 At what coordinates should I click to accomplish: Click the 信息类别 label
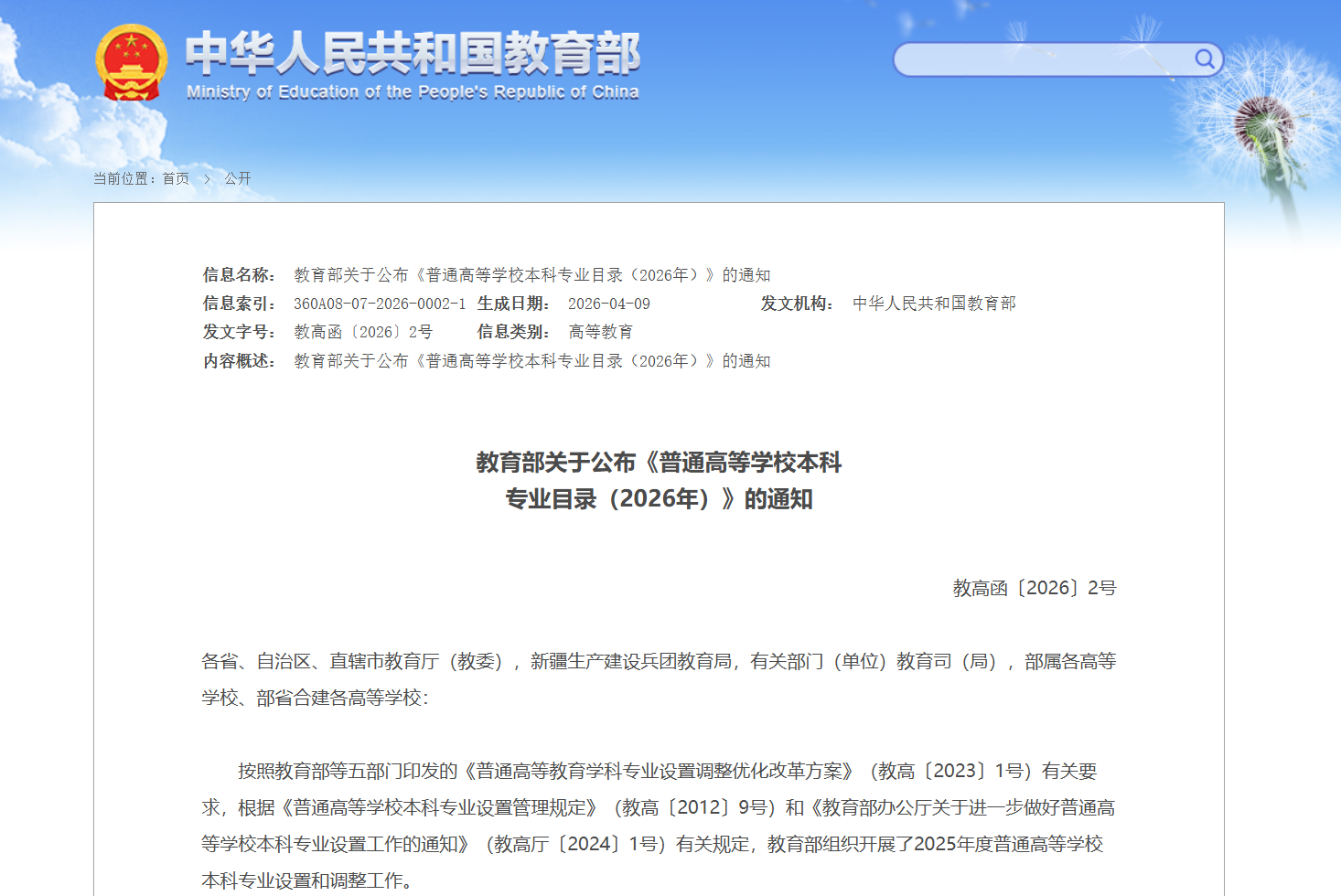[514, 332]
